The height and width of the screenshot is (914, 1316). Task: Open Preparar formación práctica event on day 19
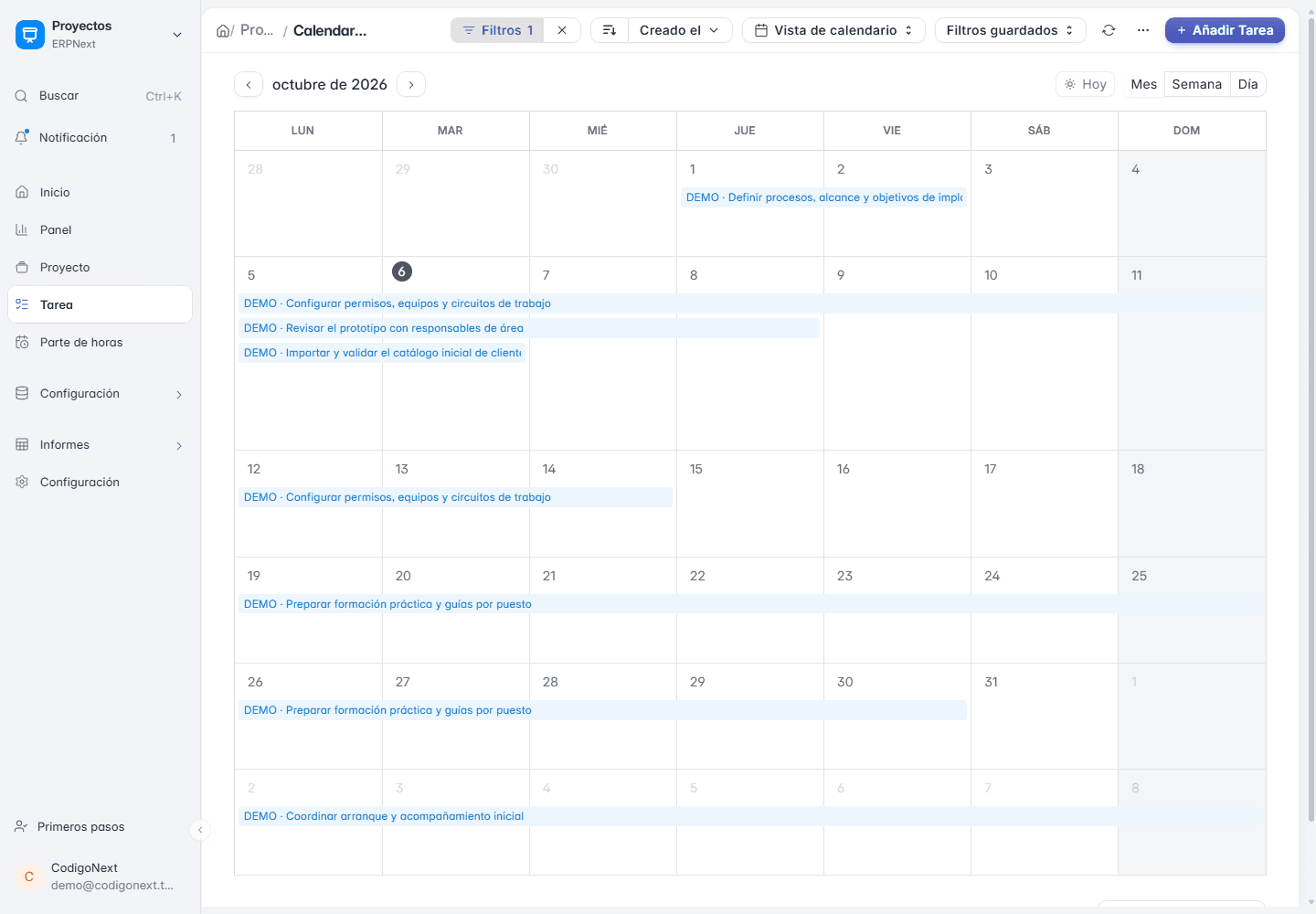coord(751,604)
